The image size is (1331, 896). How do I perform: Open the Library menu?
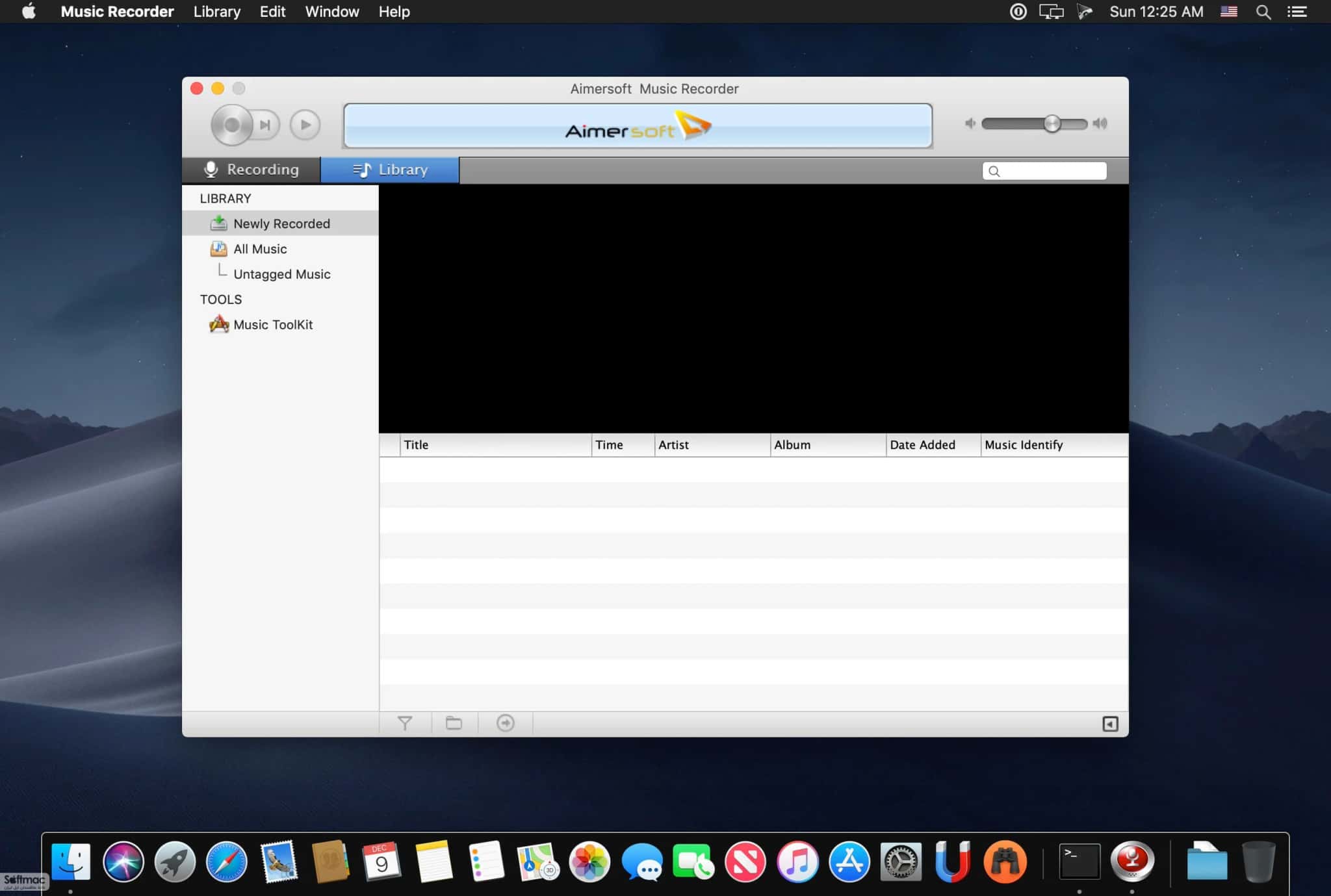217,12
